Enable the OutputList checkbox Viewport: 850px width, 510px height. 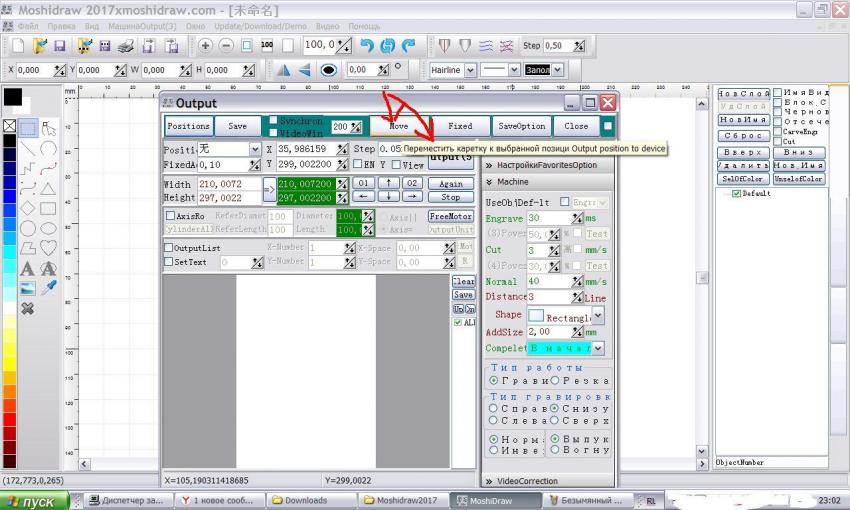pos(169,248)
